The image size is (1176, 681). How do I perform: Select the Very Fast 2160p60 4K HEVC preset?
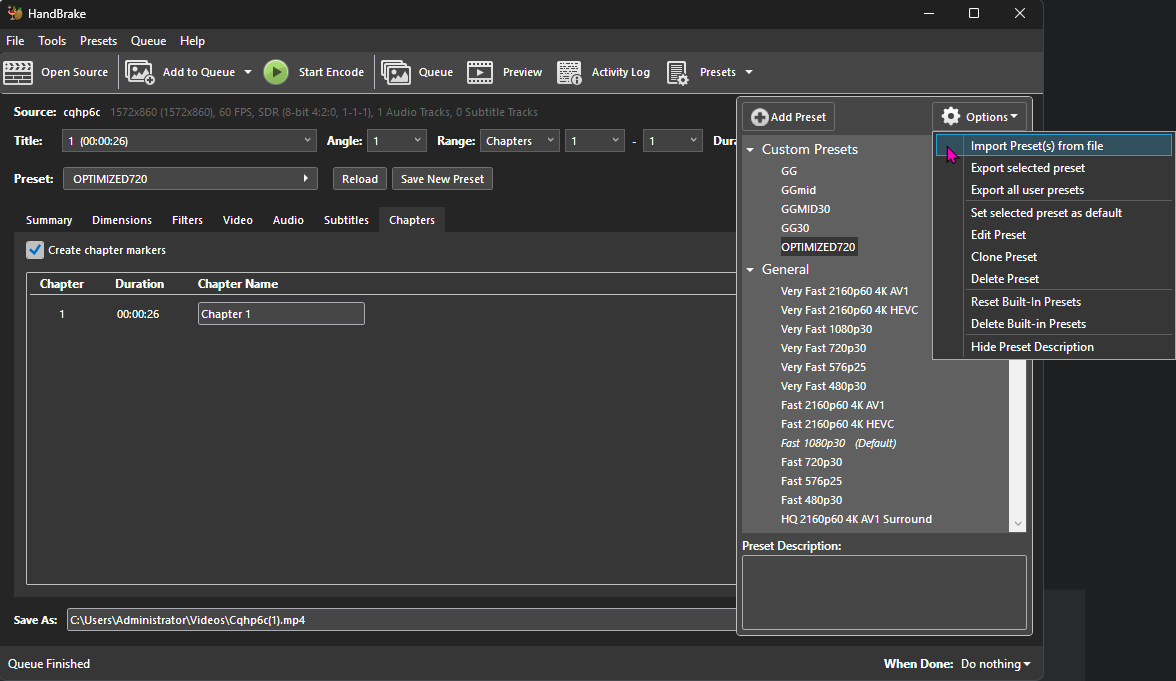849,310
